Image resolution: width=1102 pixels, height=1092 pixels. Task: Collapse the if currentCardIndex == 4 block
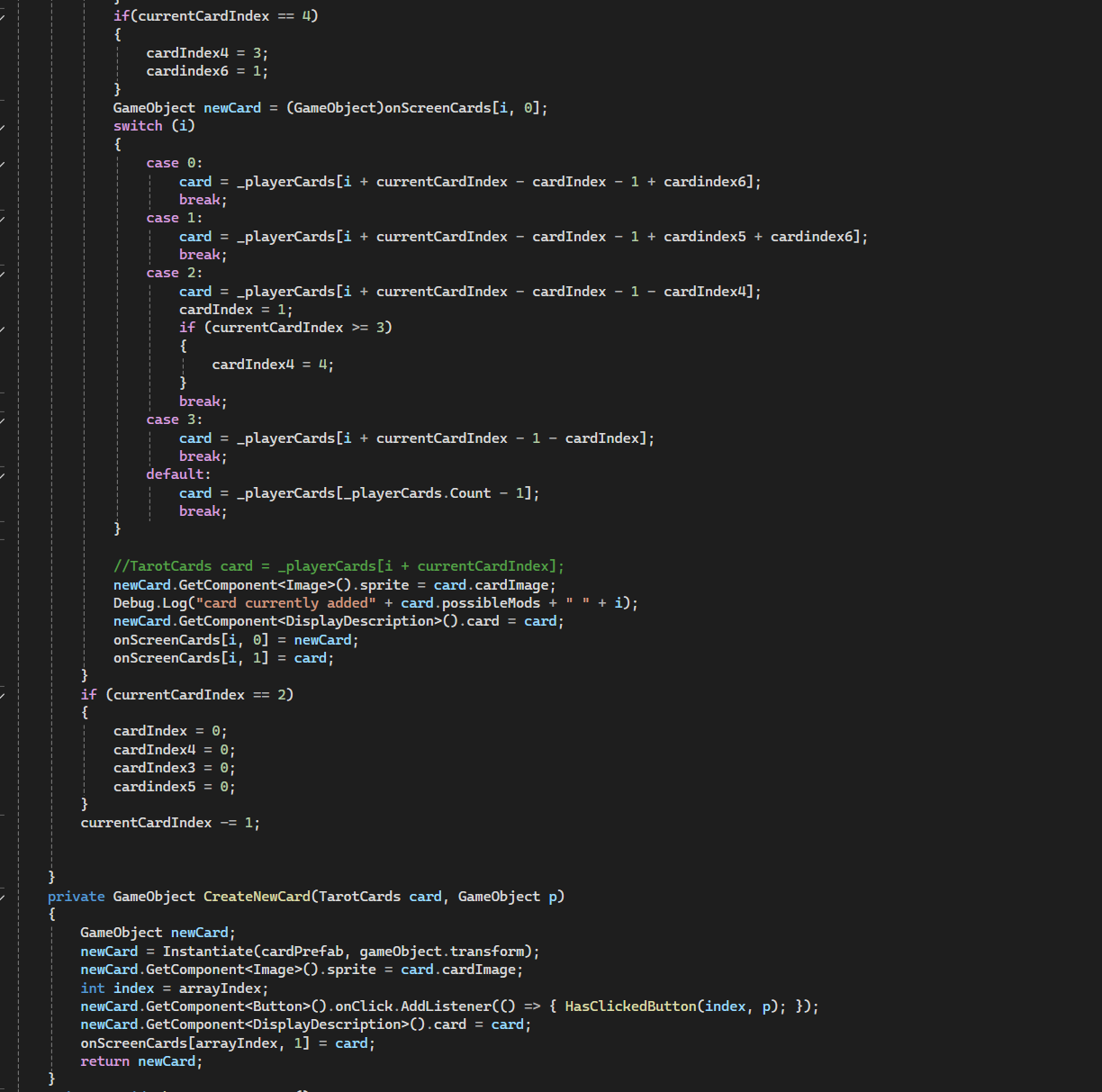point(3,16)
